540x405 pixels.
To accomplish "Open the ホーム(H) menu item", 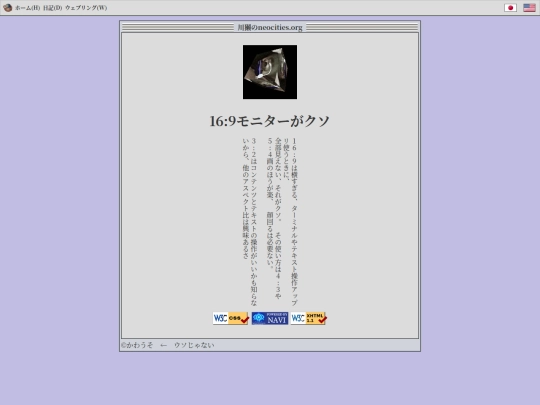I will [28, 8].
